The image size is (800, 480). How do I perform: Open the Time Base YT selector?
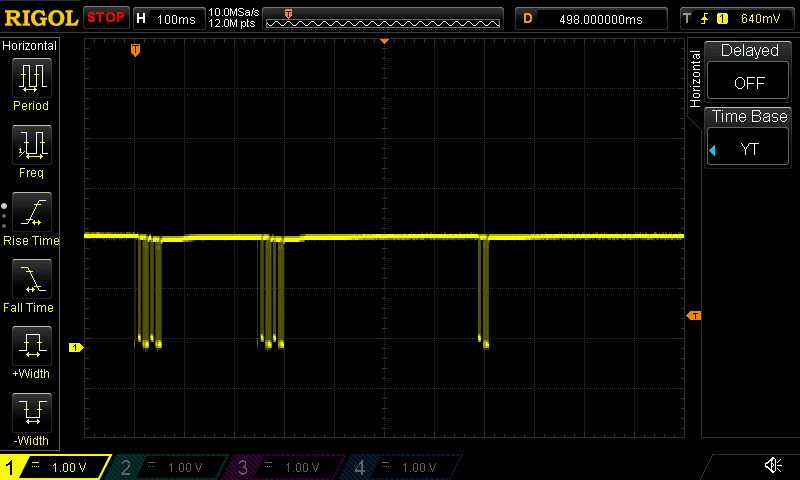[x=749, y=137]
